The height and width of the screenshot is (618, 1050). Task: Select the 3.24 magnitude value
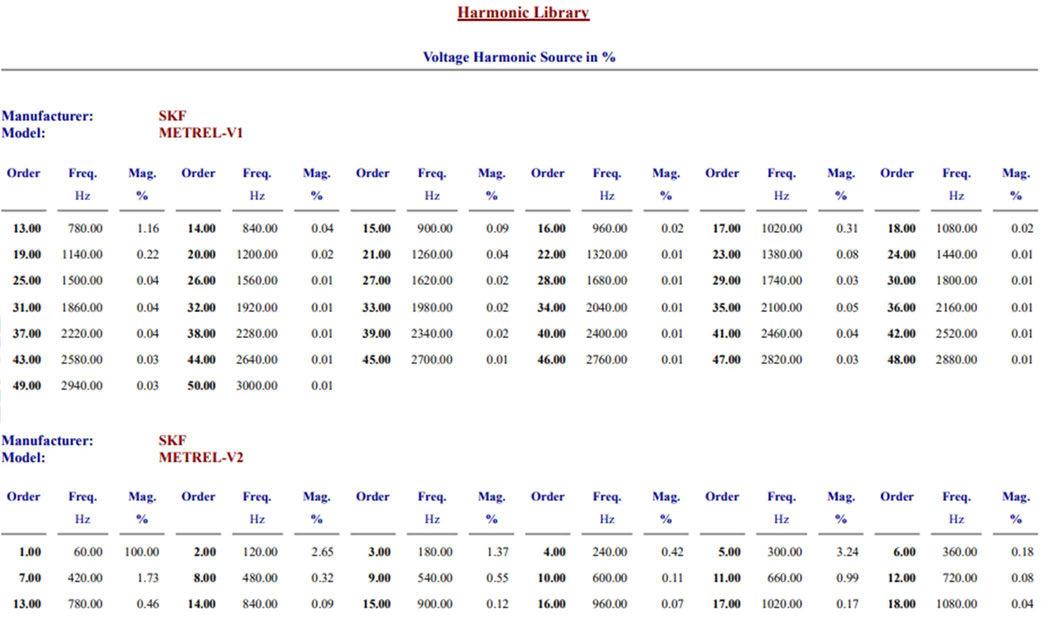coord(847,552)
